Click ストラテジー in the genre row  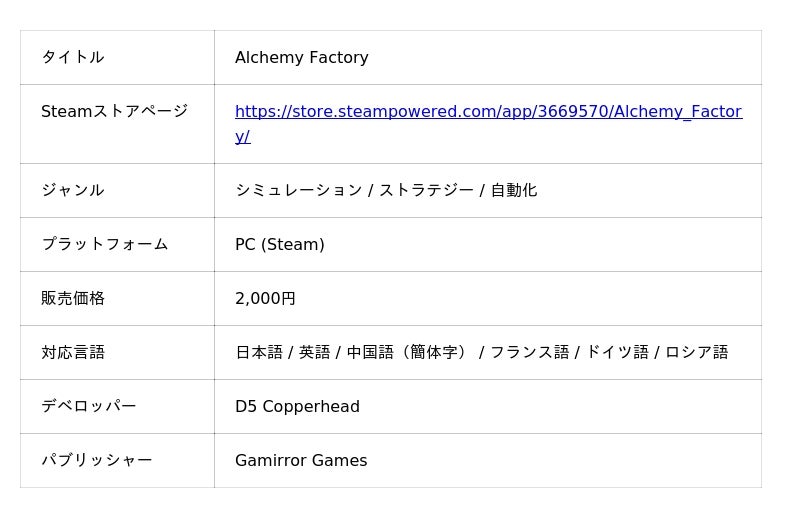click(426, 190)
